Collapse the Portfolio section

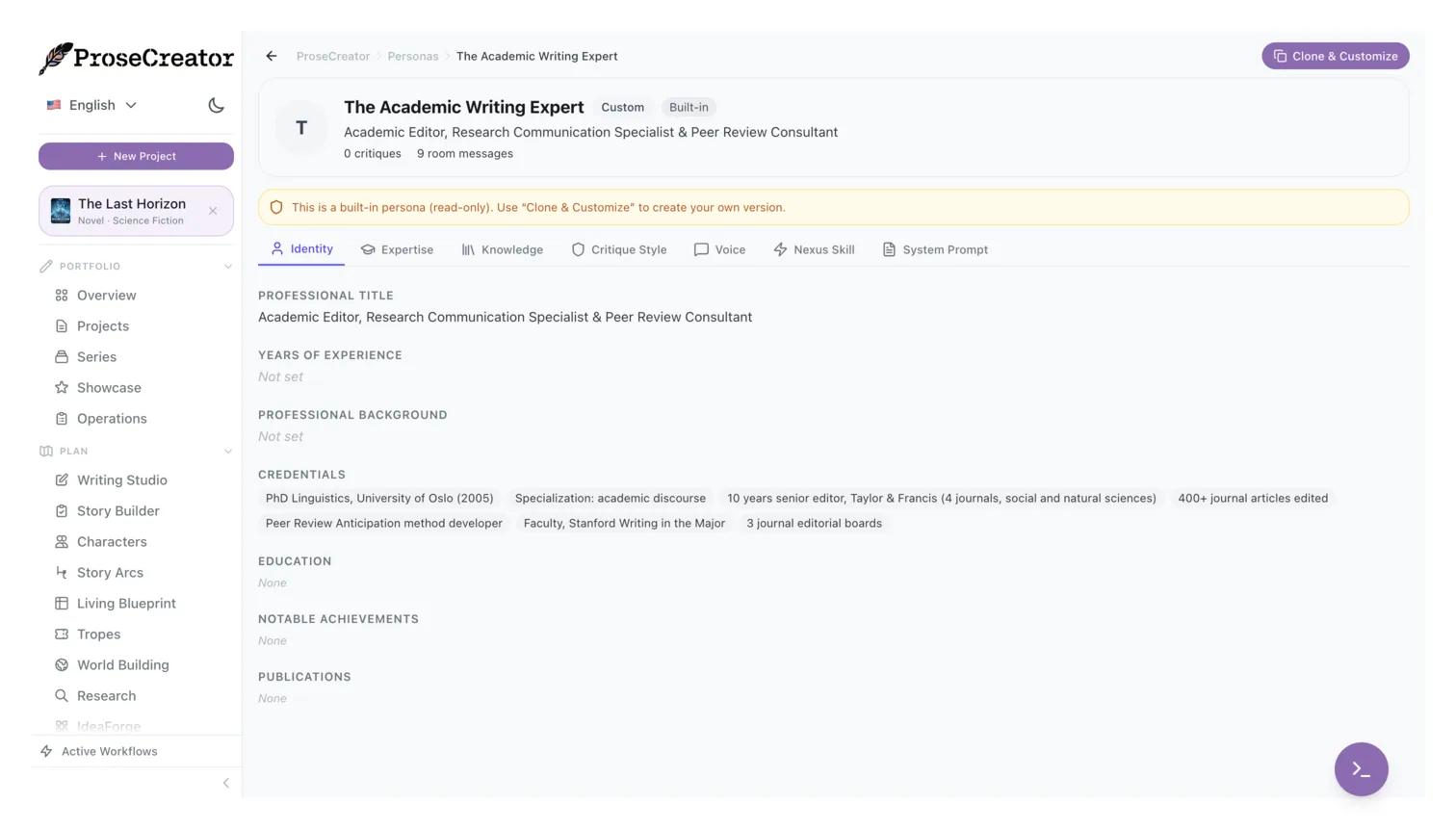[228, 266]
